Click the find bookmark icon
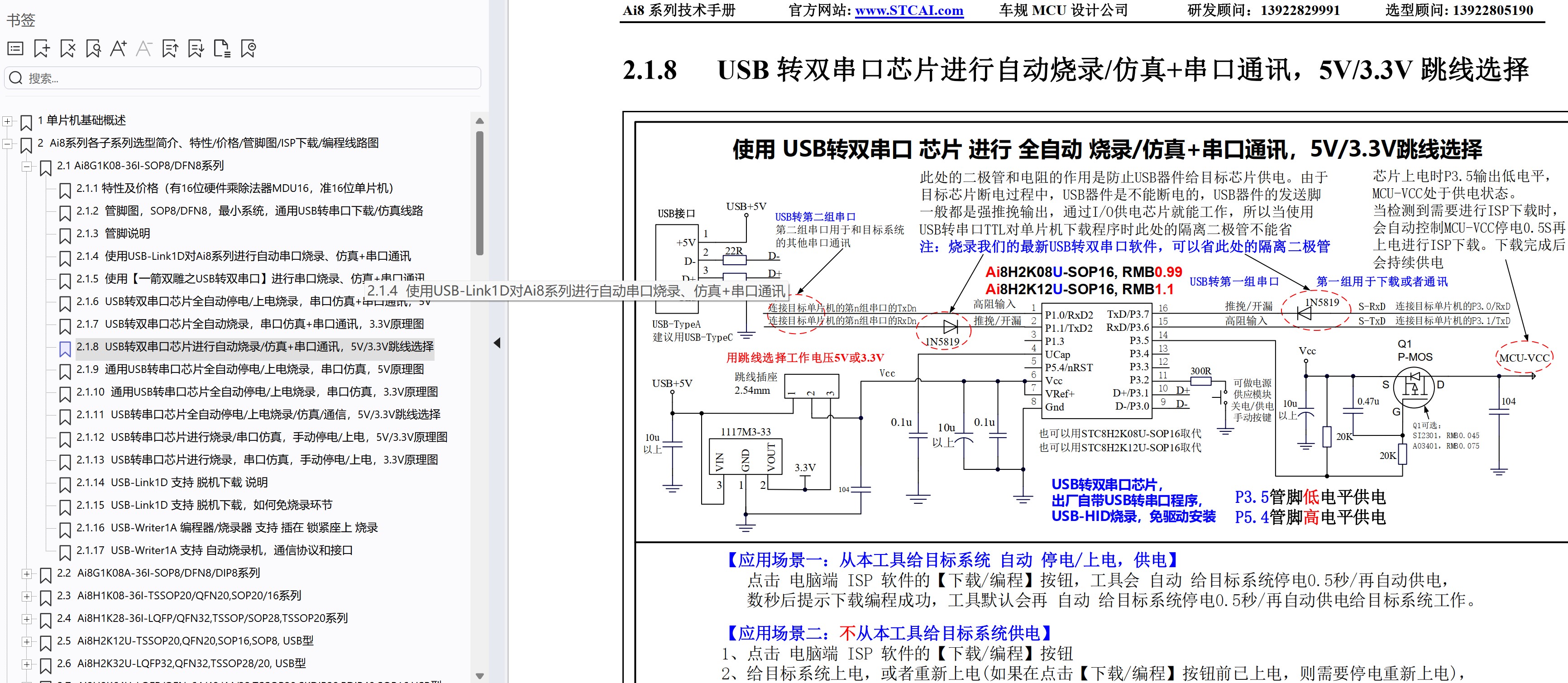 (x=93, y=49)
